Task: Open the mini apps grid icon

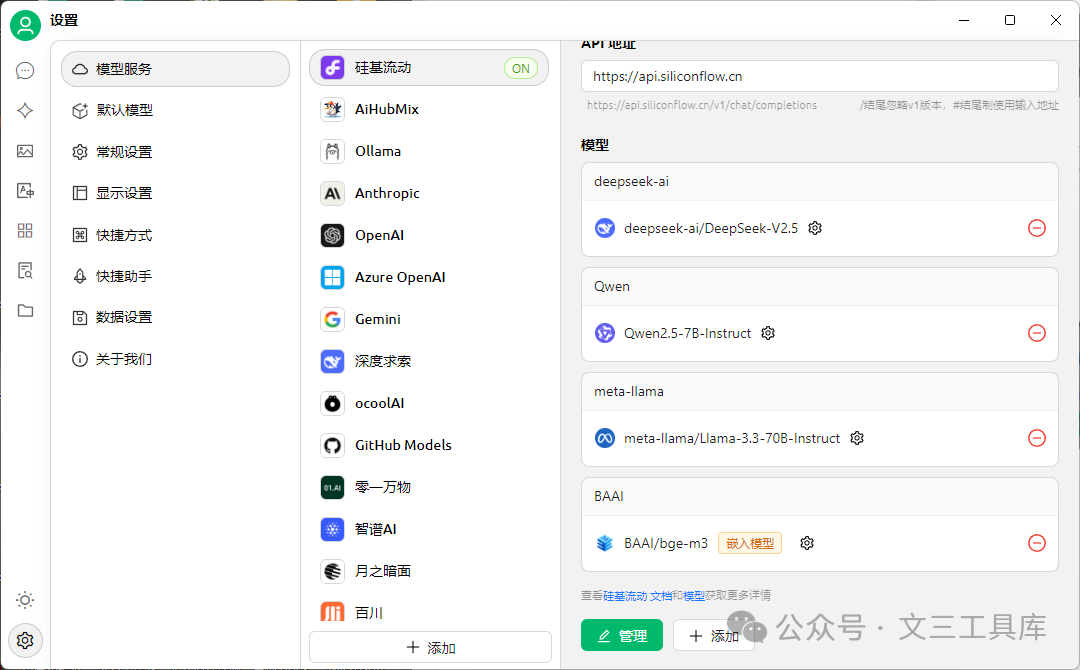Action: pyautogui.click(x=25, y=231)
